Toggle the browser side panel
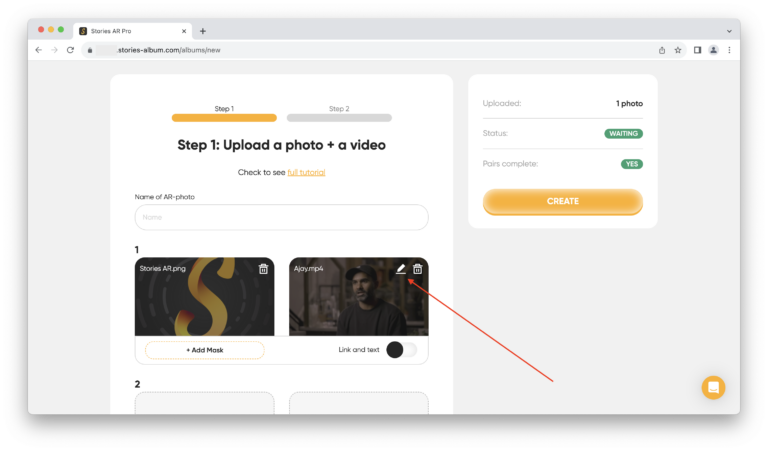 [x=697, y=50]
